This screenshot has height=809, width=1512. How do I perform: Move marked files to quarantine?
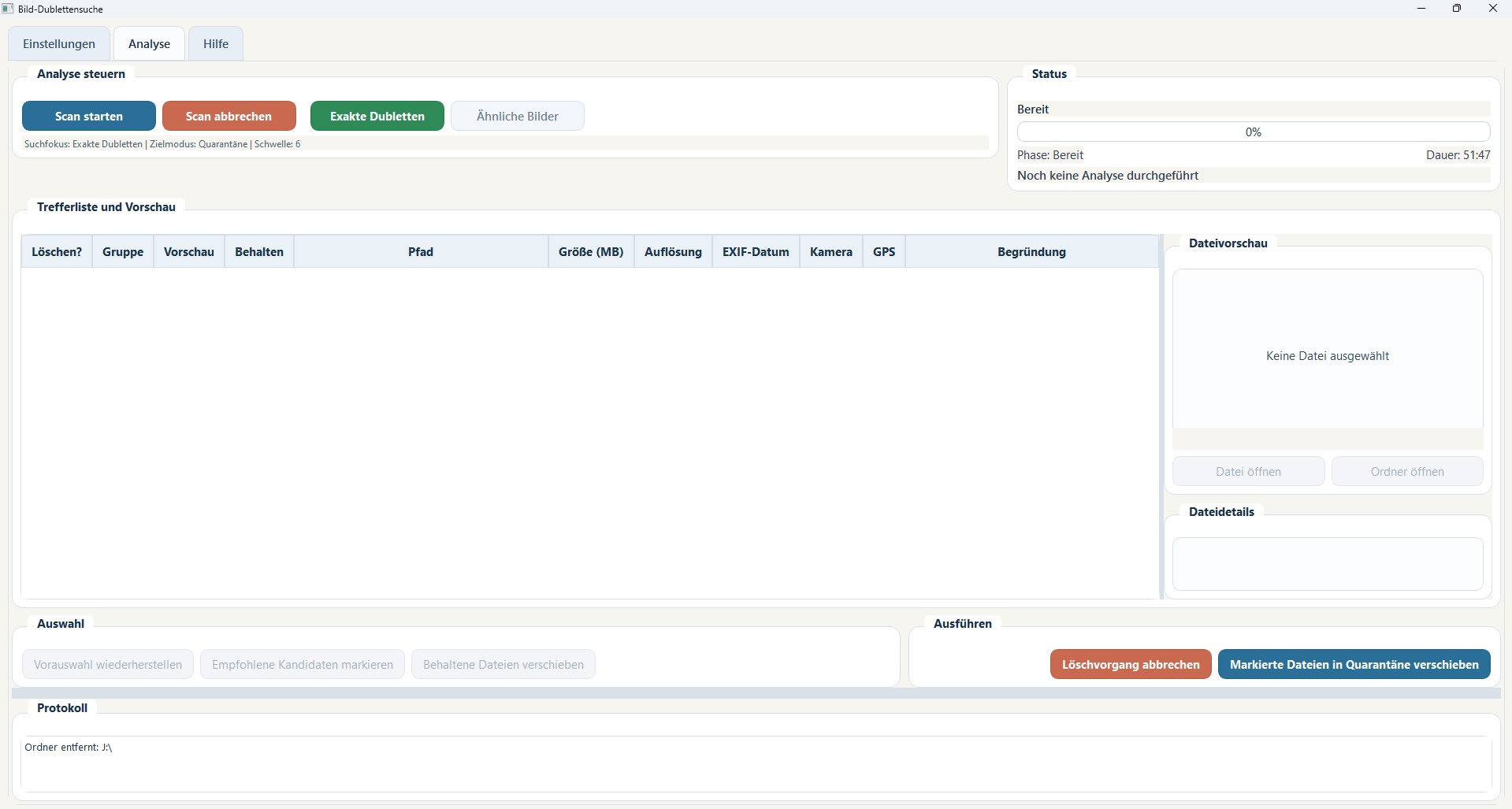[1354, 664]
